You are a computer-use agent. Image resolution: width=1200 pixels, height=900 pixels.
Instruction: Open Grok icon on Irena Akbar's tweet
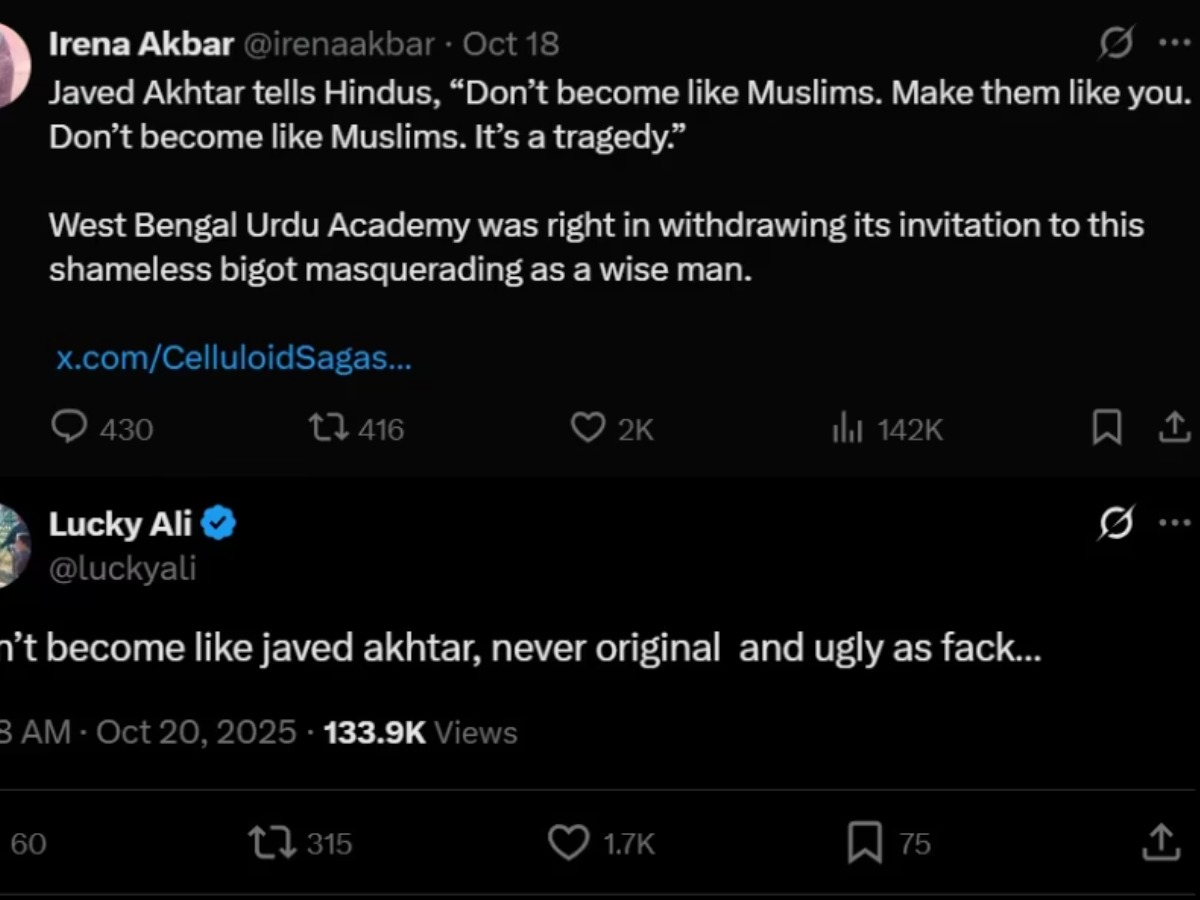coord(1116,43)
